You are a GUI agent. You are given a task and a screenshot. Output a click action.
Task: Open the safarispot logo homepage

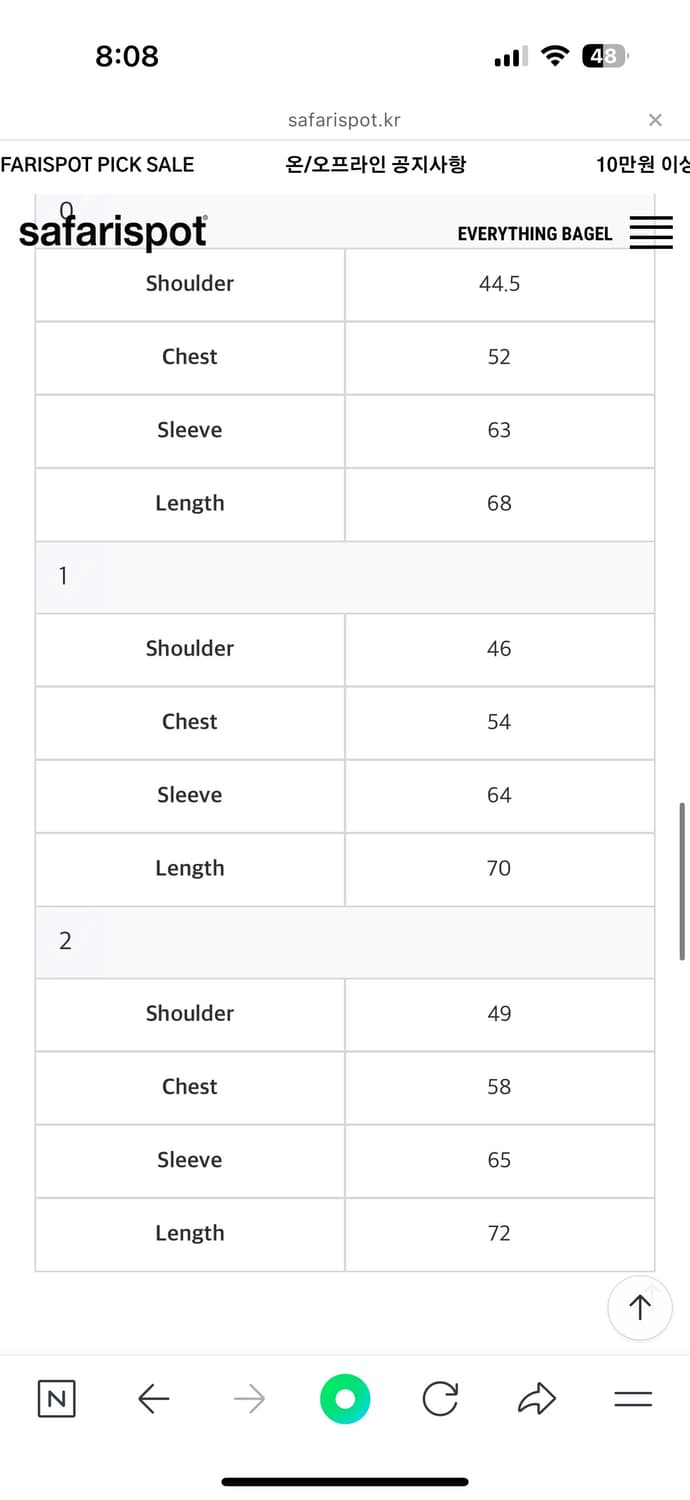(113, 232)
